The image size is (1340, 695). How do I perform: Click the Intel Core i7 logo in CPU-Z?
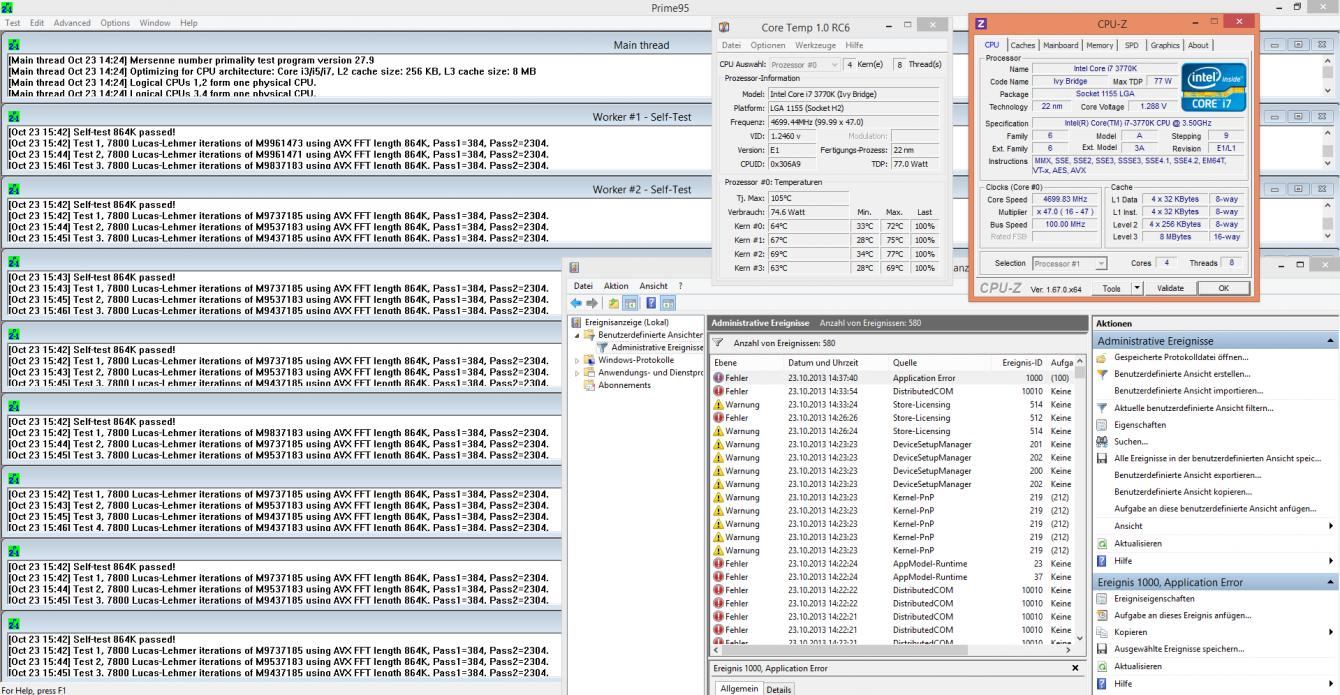(1213, 88)
